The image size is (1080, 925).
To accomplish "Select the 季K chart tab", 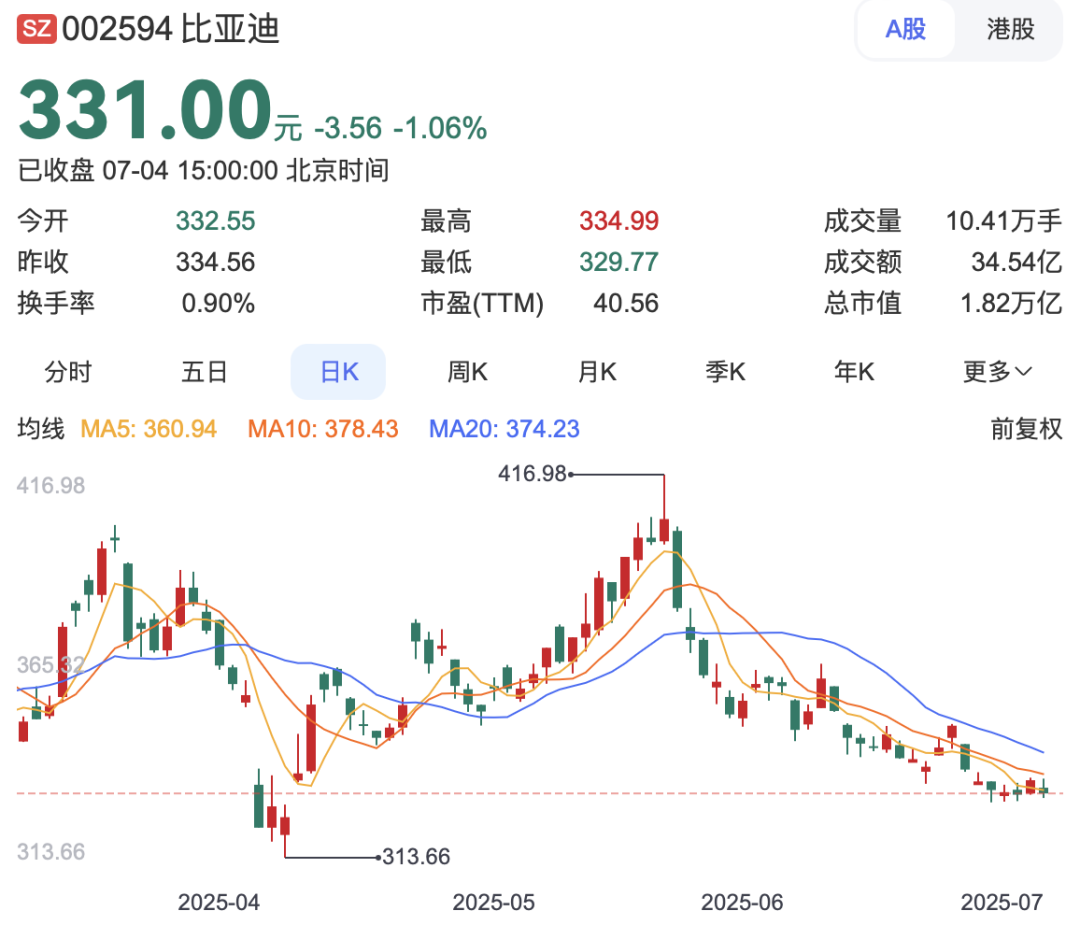I will 725,372.
